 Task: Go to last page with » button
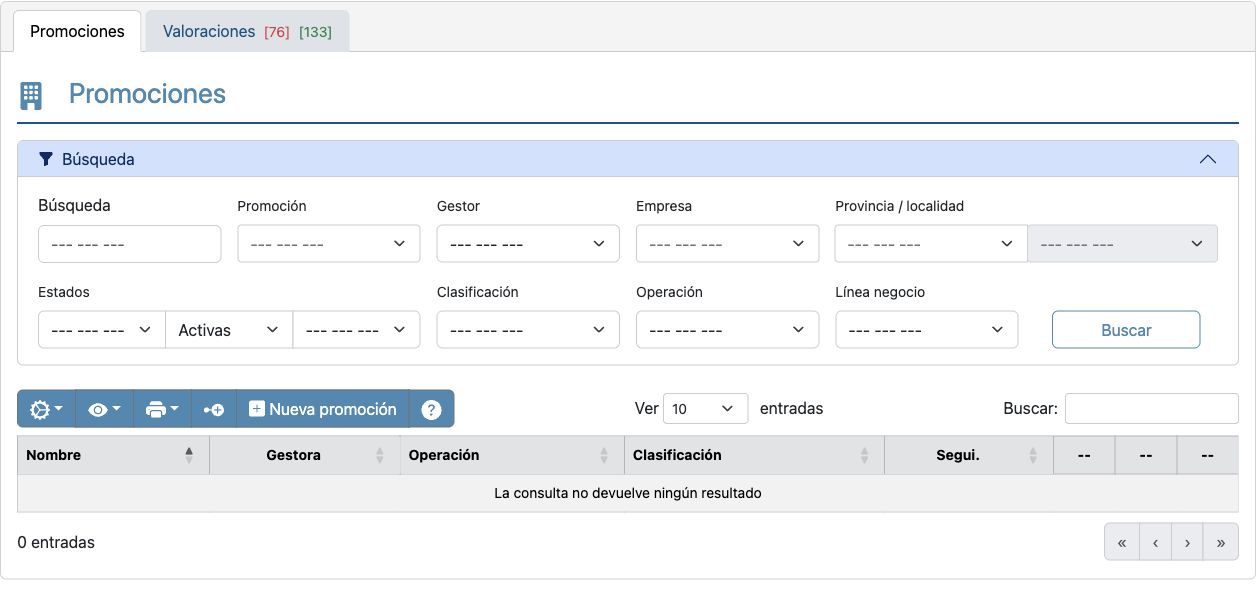click(x=1221, y=543)
